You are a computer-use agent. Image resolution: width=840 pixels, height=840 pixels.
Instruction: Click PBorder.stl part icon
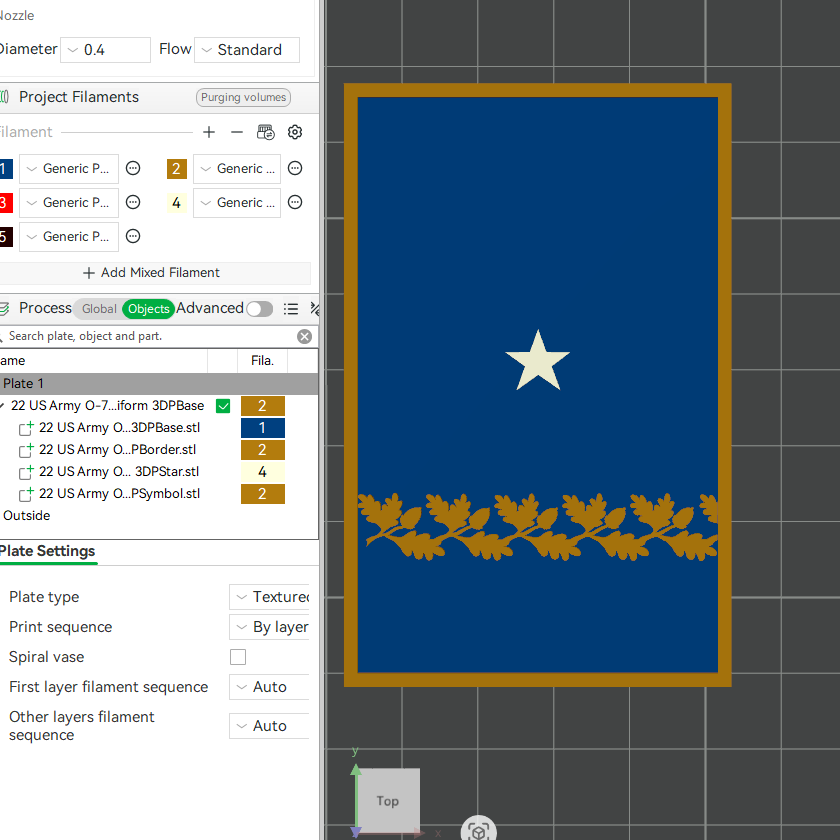point(26,451)
